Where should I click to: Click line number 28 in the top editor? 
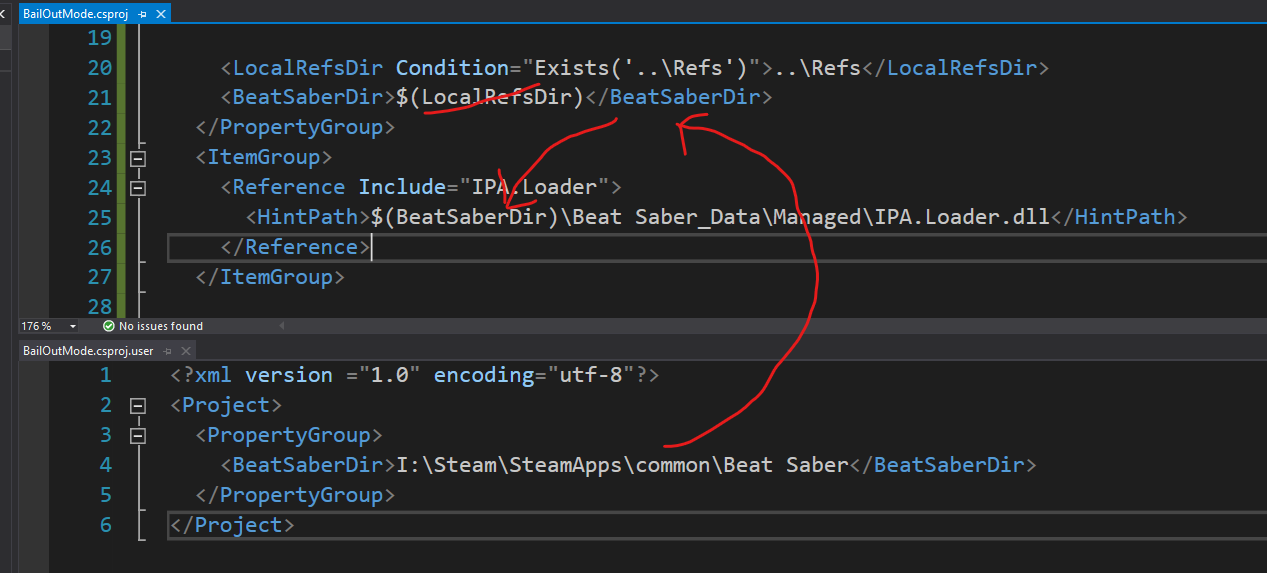(100, 306)
